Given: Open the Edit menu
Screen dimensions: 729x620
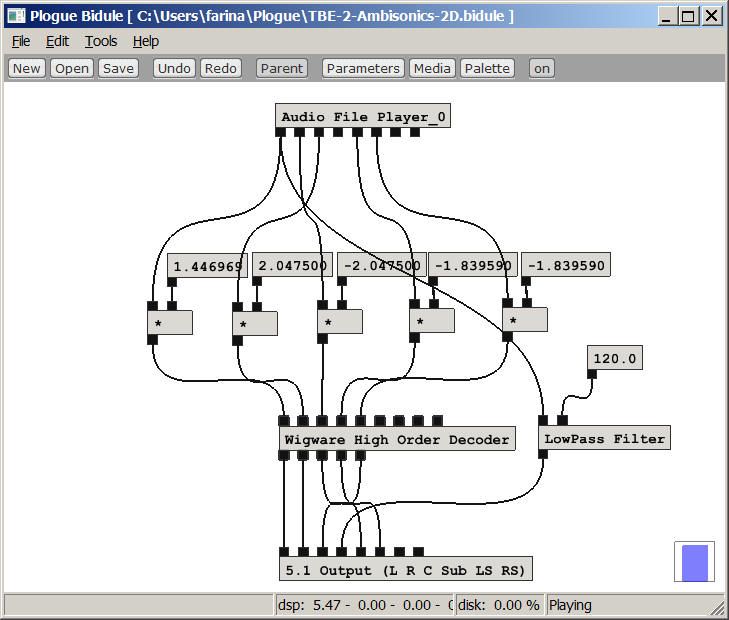Looking at the screenshot, I should coord(57,41).
